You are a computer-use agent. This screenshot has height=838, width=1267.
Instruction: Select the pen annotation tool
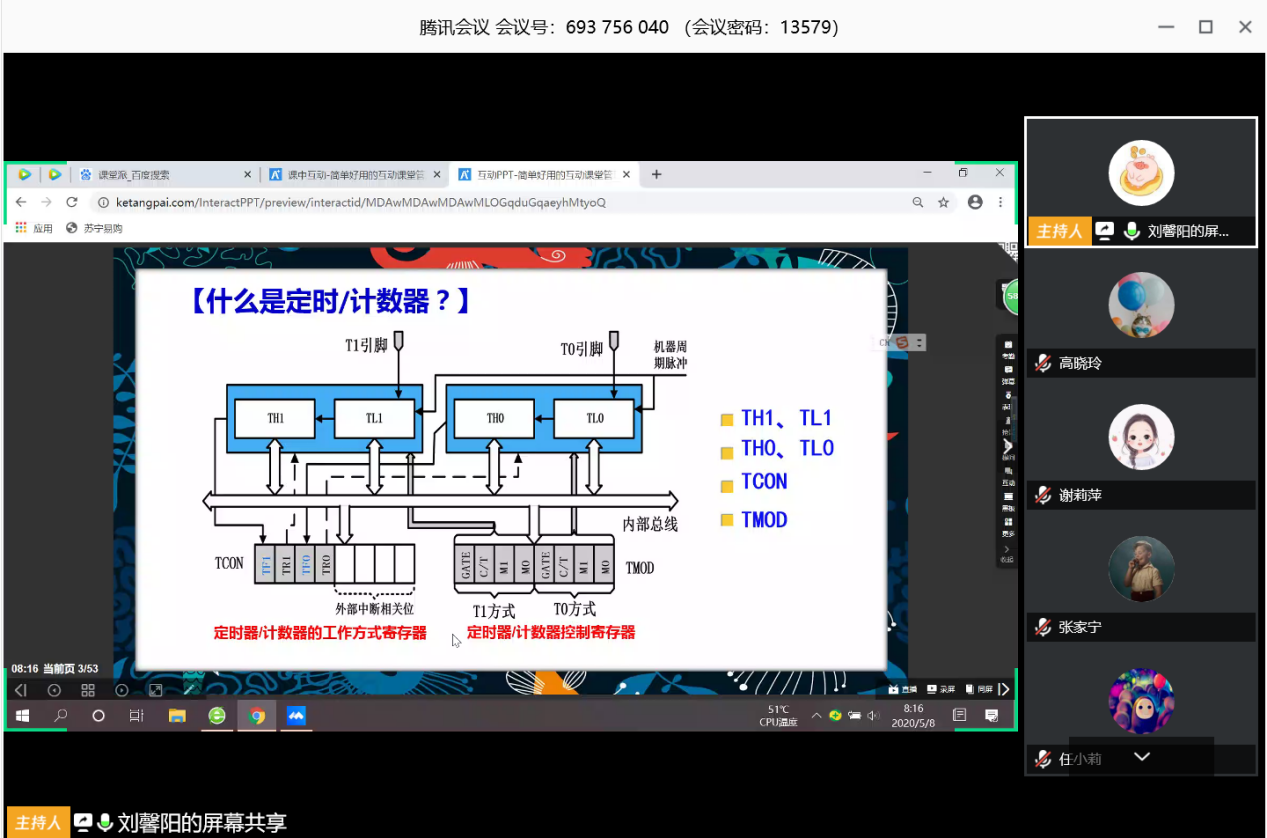(x=190, y=690)
